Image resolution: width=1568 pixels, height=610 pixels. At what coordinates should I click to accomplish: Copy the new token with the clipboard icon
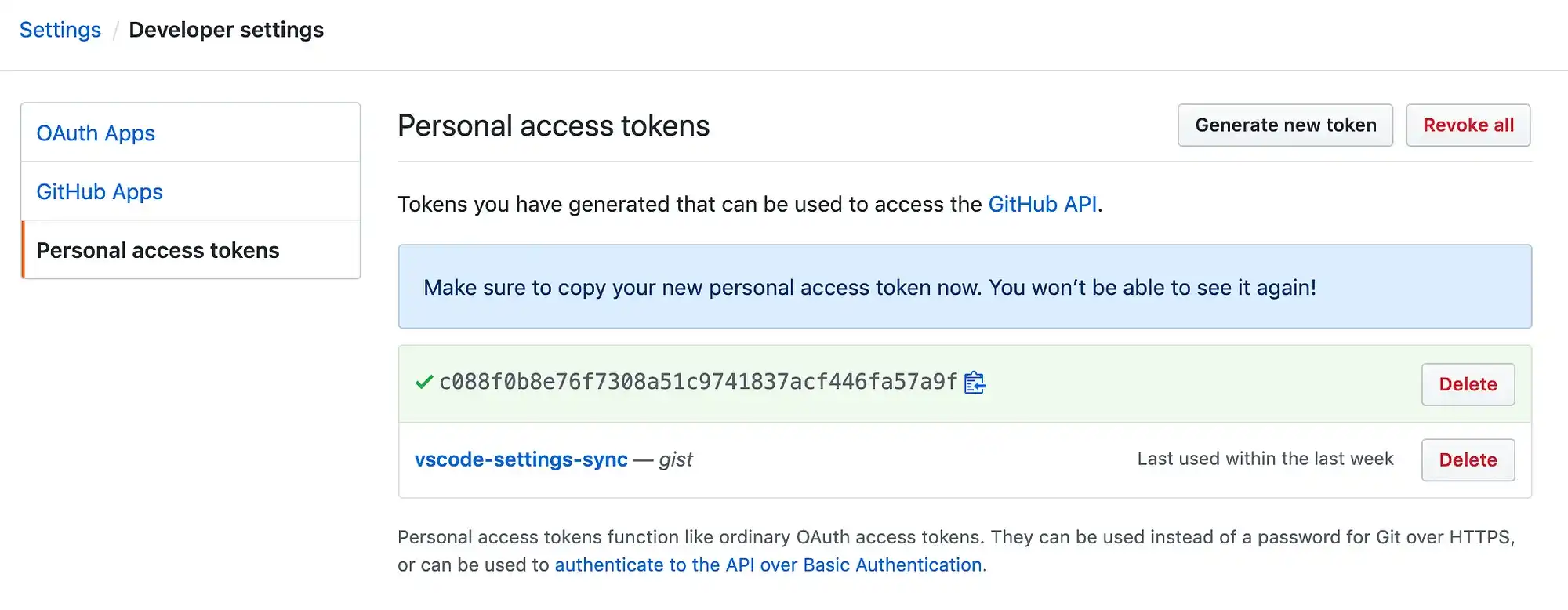point(975,383)
